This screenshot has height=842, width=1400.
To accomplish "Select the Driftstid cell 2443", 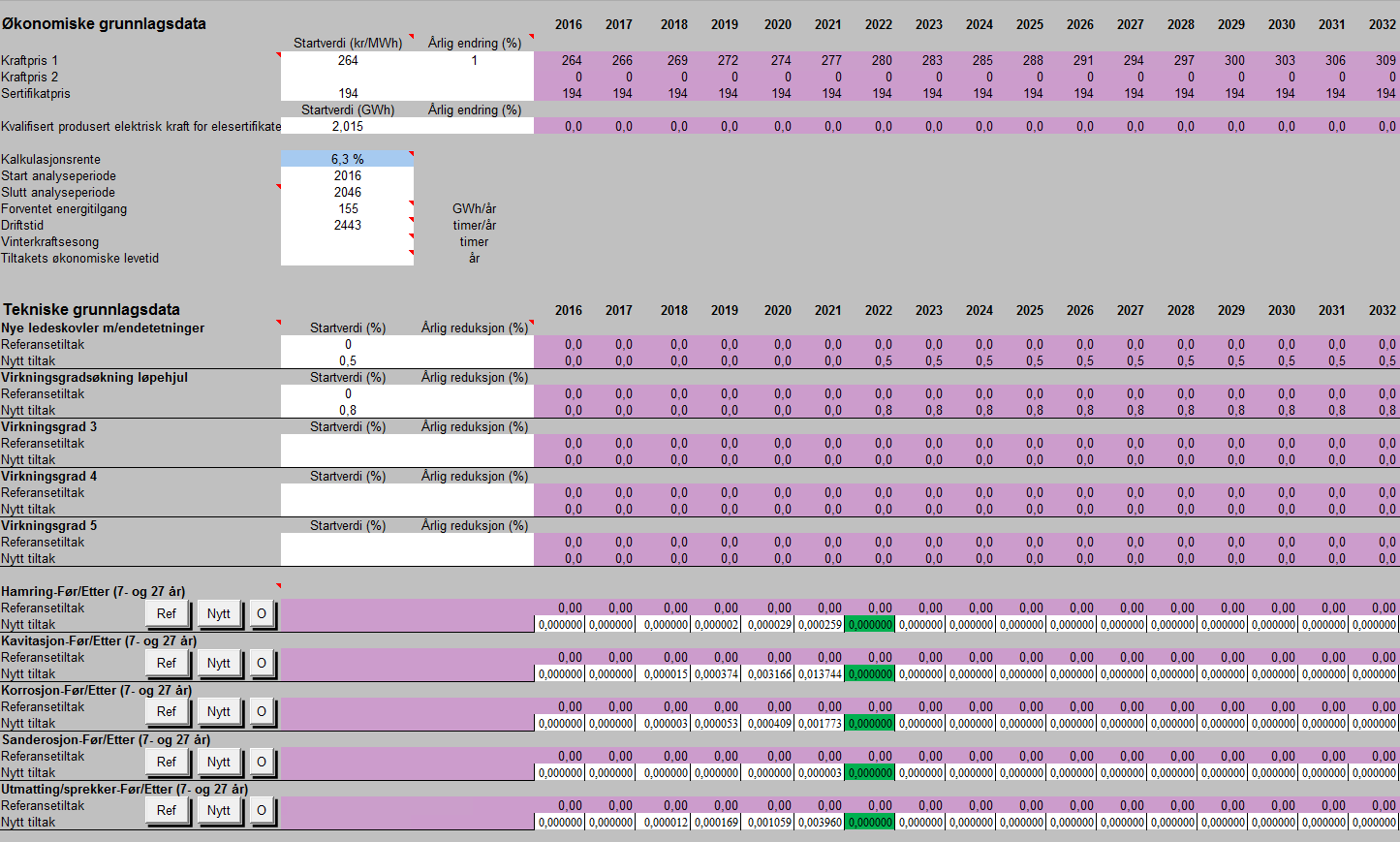I will click(x=347, y=225).
